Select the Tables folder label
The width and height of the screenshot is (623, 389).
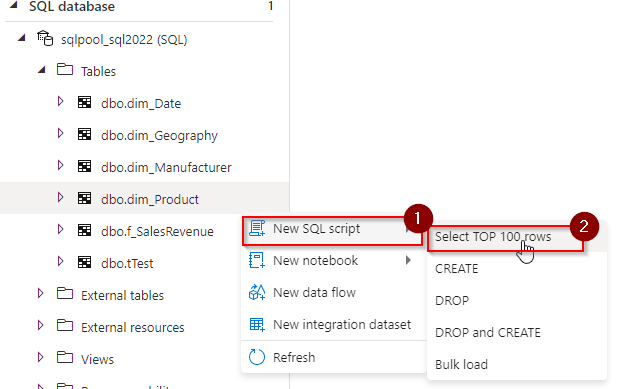[98, 72]
